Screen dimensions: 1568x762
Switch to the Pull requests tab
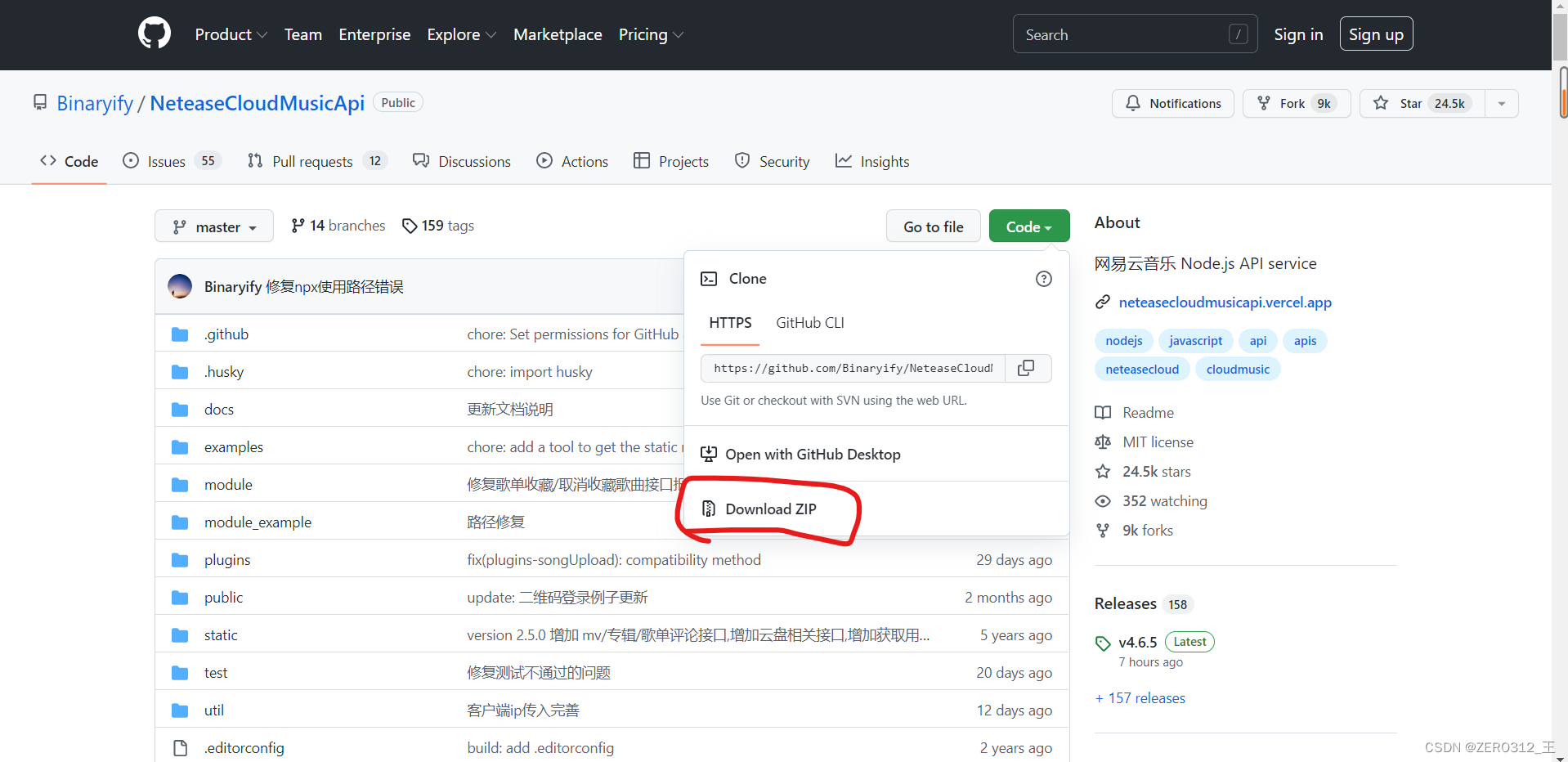[317, 161]
